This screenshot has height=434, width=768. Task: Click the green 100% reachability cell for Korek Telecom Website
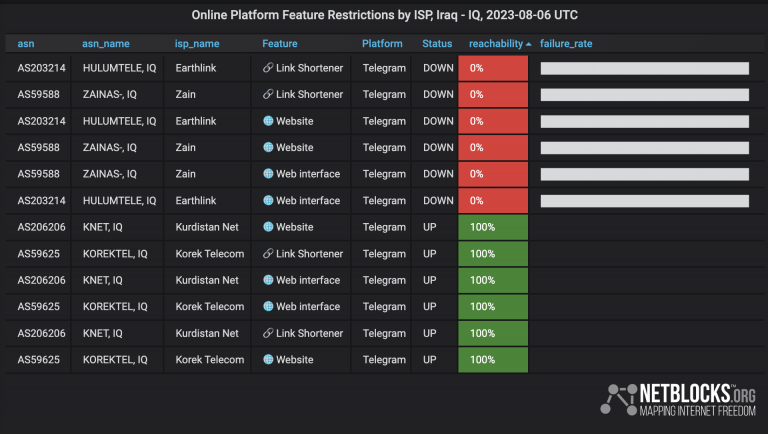pos(493,360)
